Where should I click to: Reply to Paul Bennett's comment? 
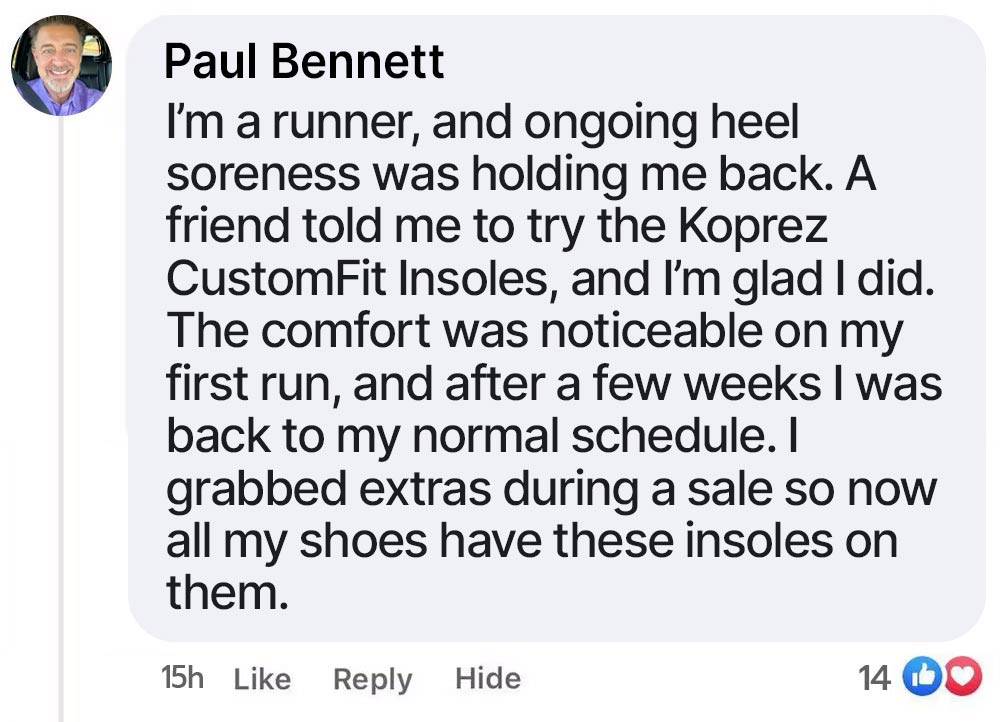click(x=372, y=679)
